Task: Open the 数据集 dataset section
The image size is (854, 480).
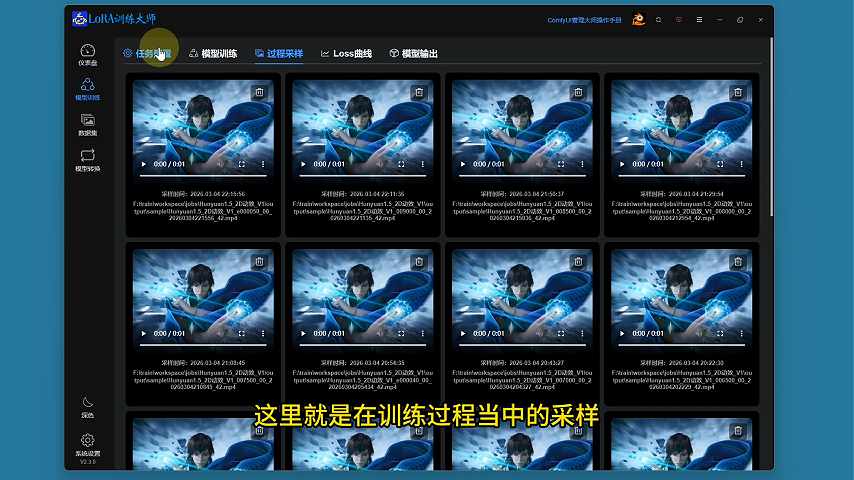Action: tap(88, 125)
